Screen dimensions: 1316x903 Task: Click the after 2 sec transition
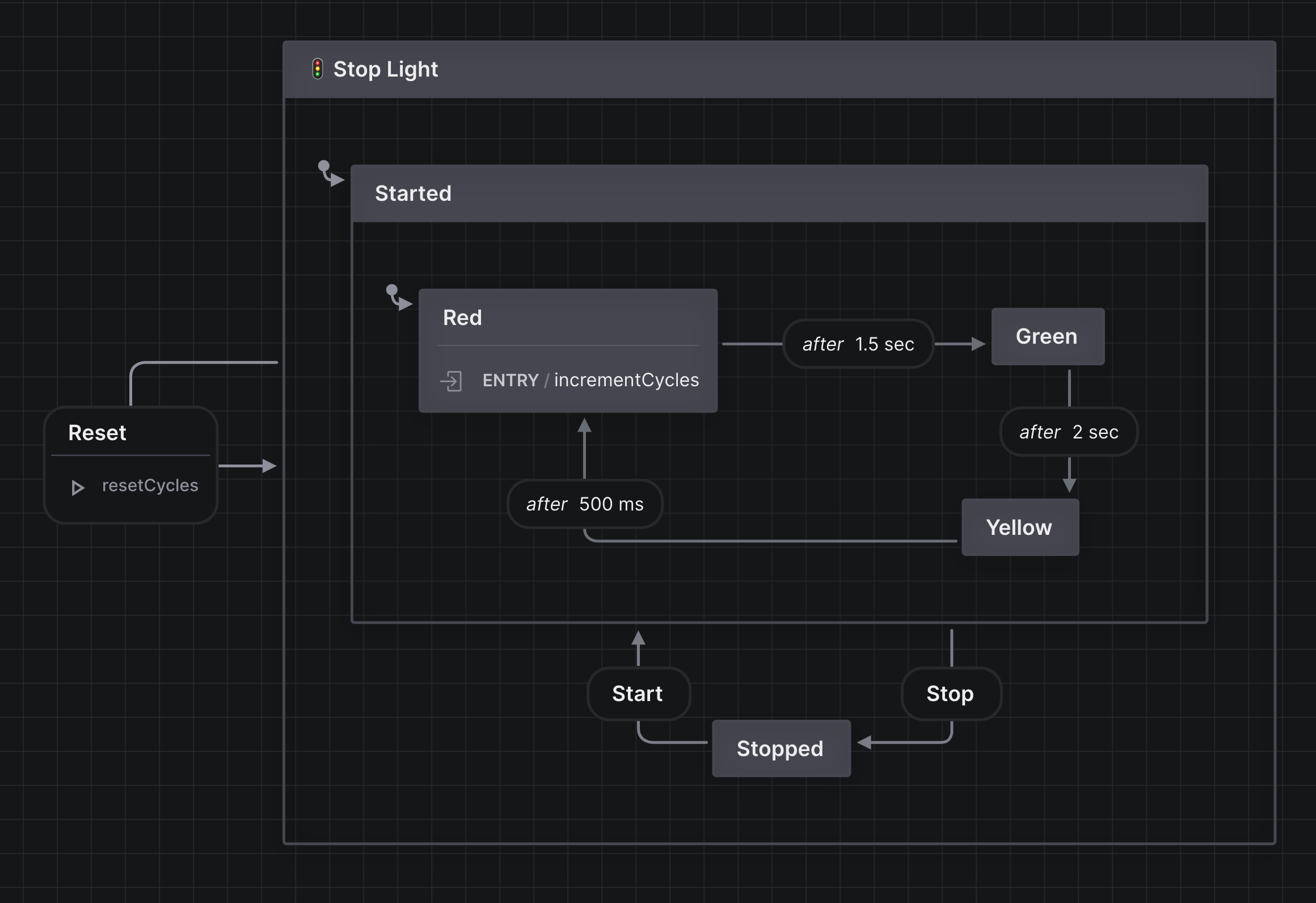point(1068,432)
